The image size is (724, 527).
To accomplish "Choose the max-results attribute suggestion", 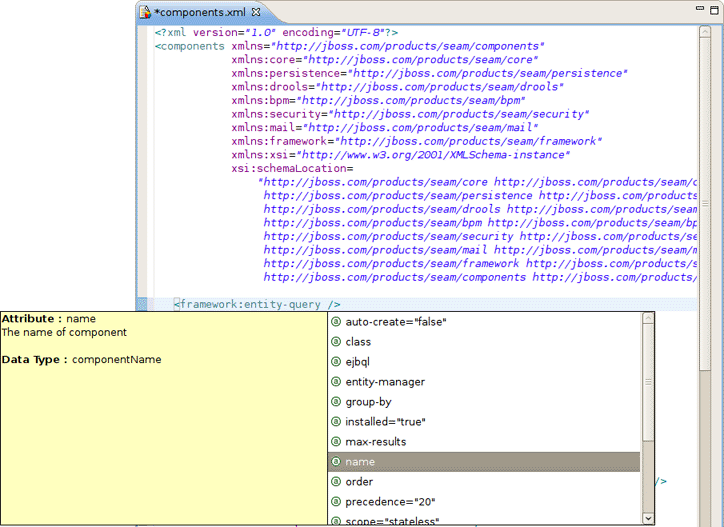I will [x=484, y=442].
